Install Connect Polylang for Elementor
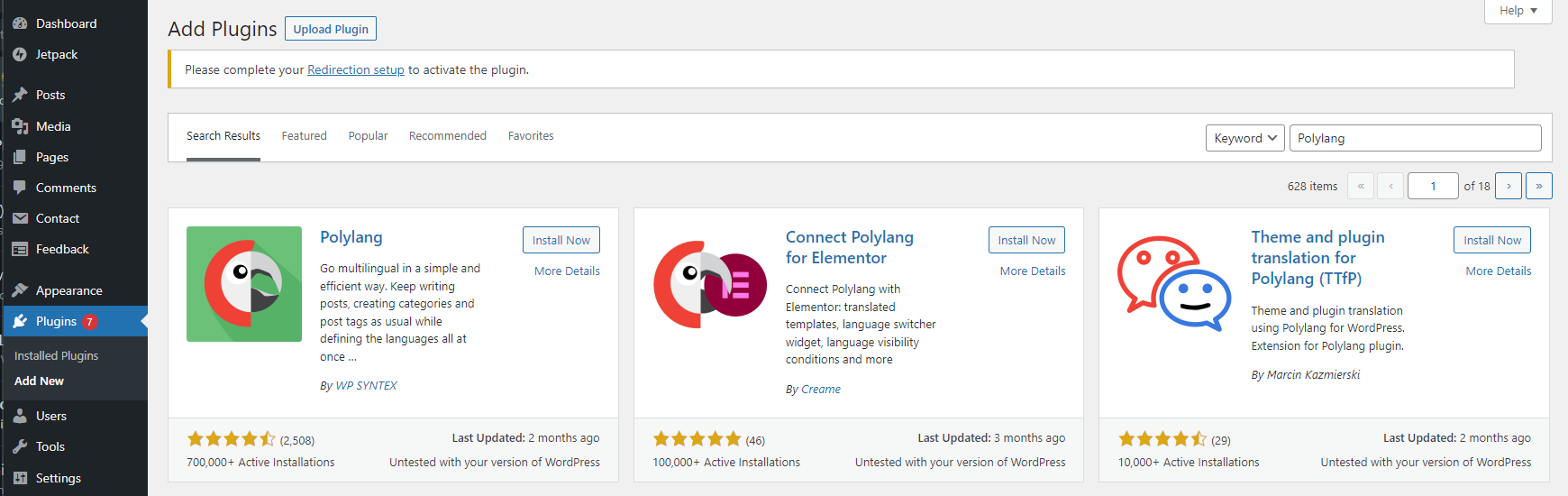 (1026, 240)
